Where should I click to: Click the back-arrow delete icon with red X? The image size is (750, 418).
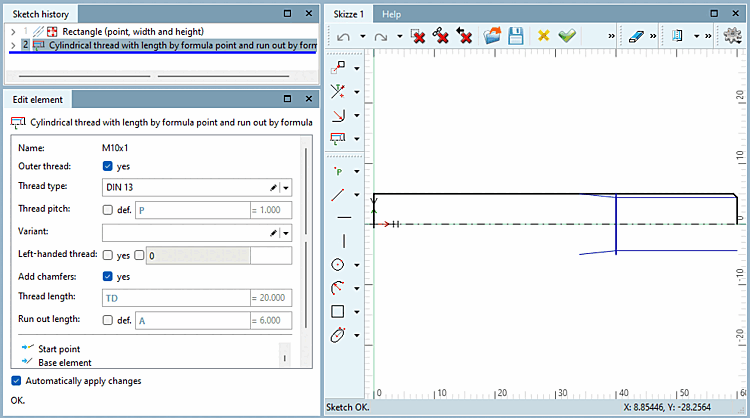coord(464,35)
